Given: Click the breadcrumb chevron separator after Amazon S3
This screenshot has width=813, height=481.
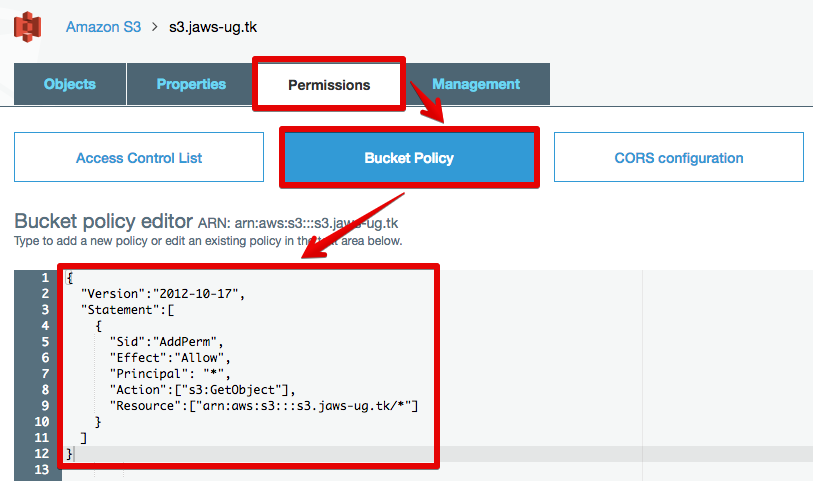Looking at the screenshot, I should (x=155, y=27).
